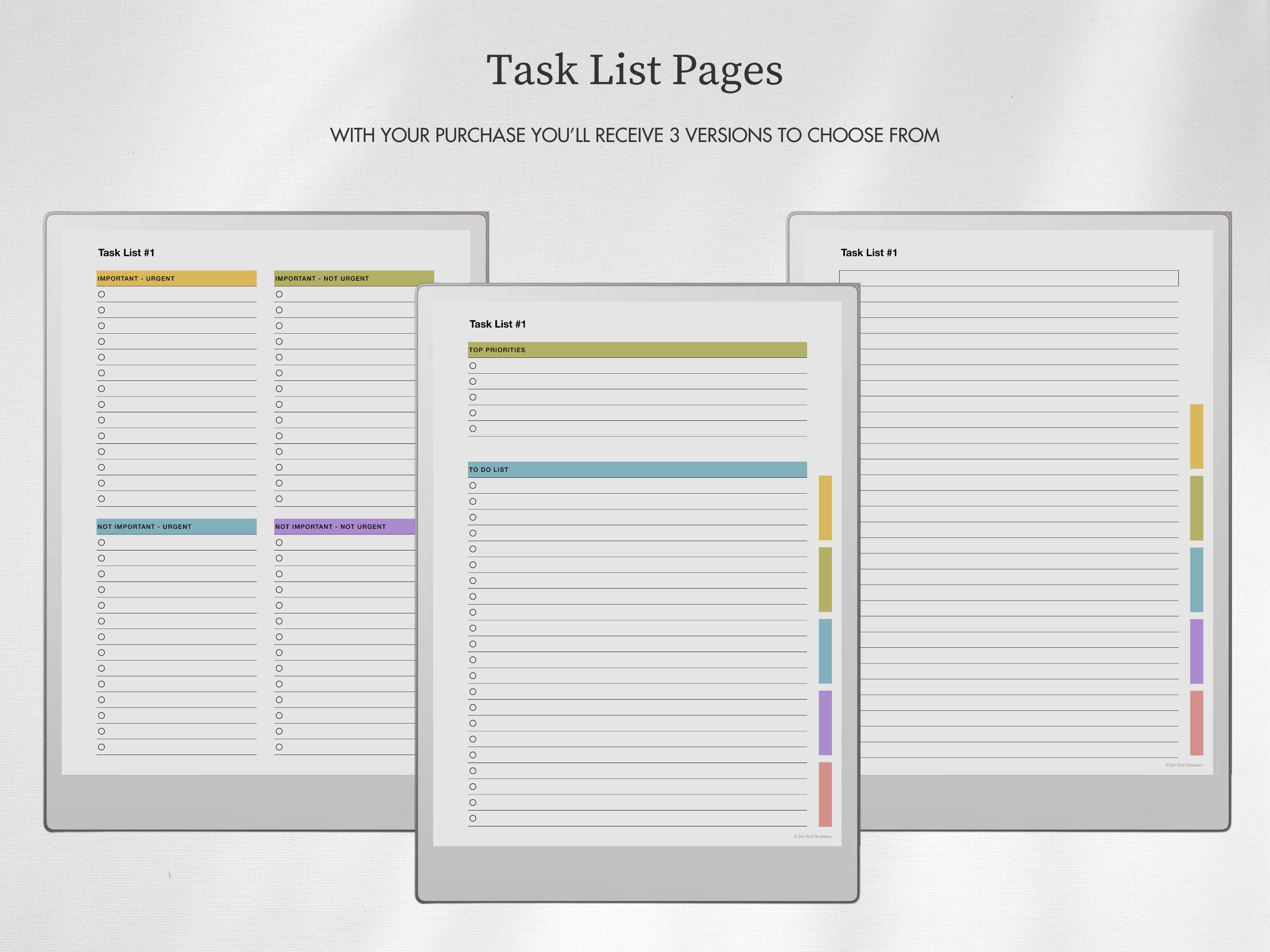Check last circle under Top Priorities
The image size is (1270, 952).
473,429
